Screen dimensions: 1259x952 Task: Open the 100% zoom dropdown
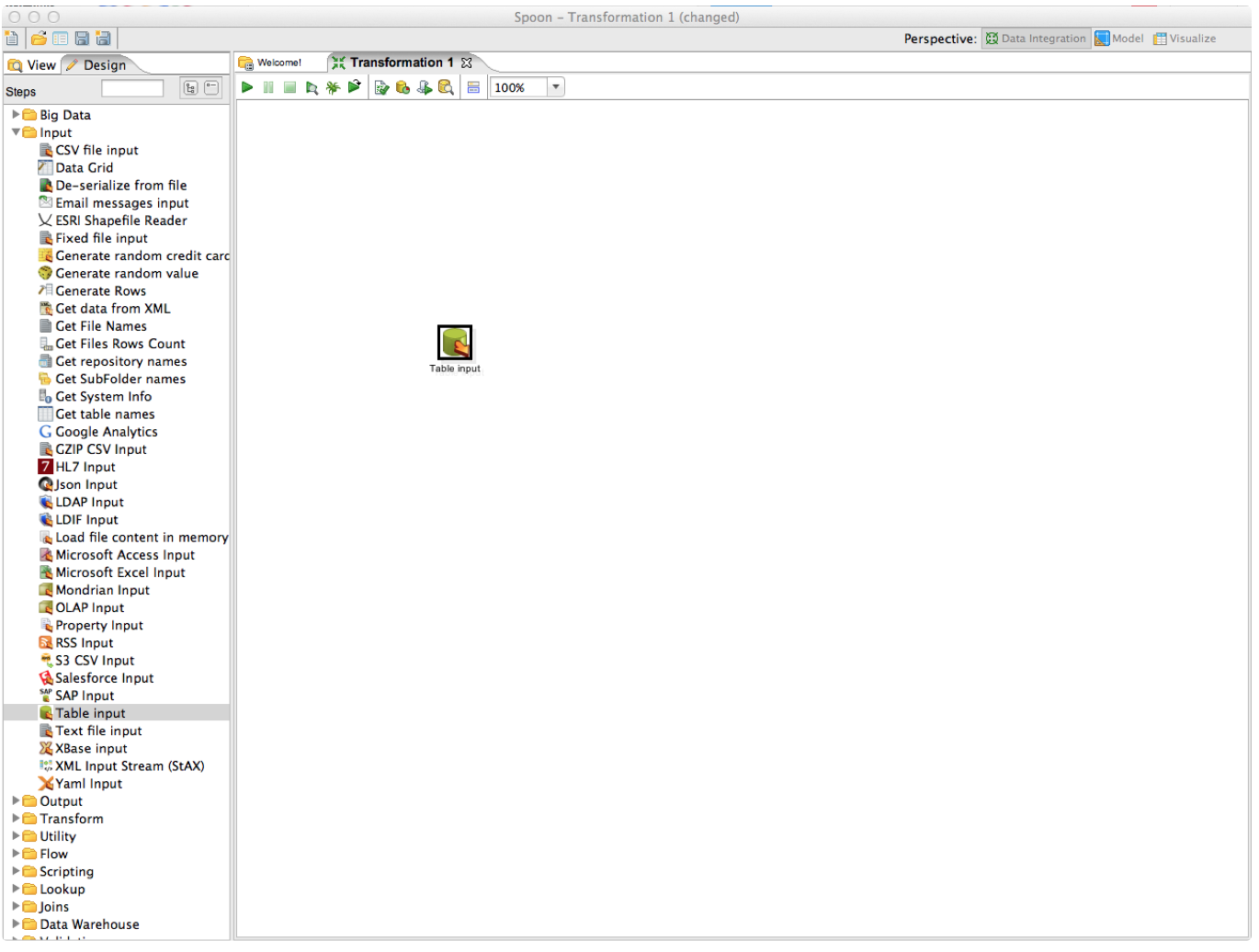(556, 87)
